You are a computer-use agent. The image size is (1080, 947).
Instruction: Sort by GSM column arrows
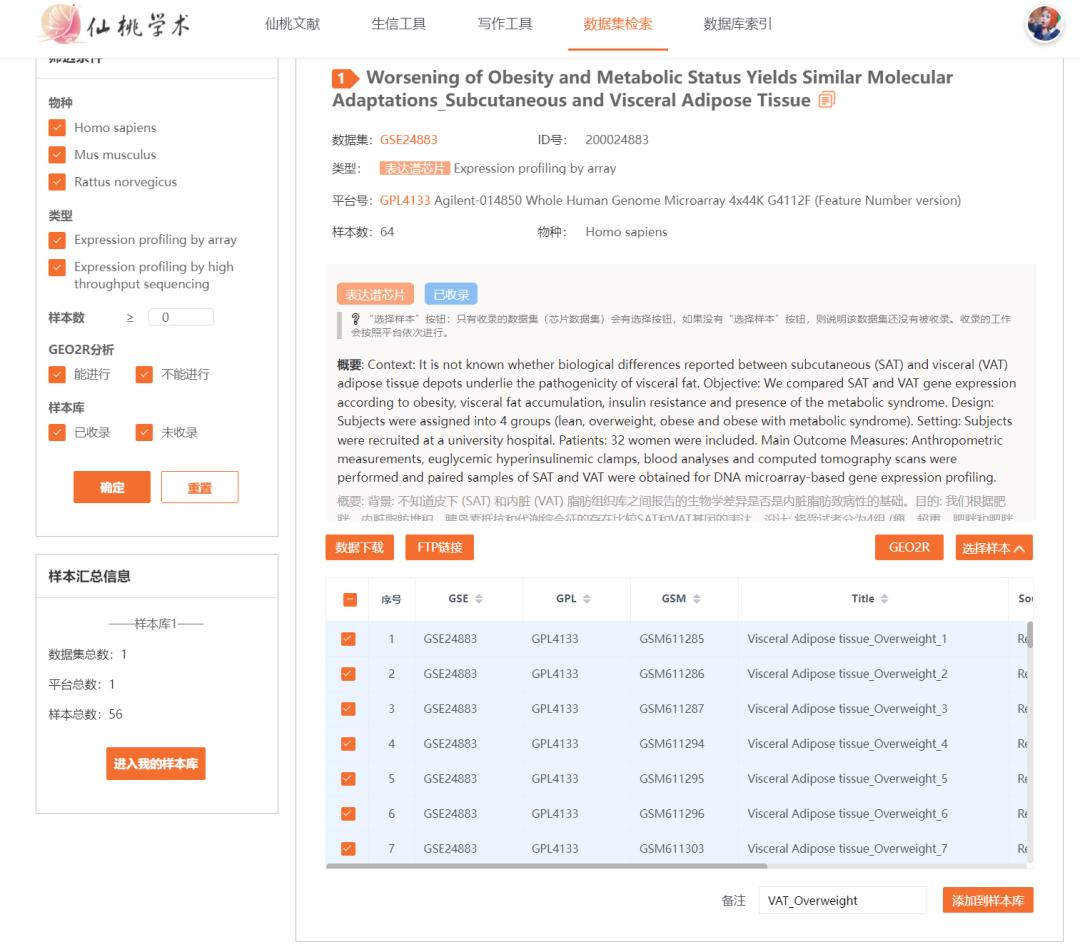tap(696, 599)
